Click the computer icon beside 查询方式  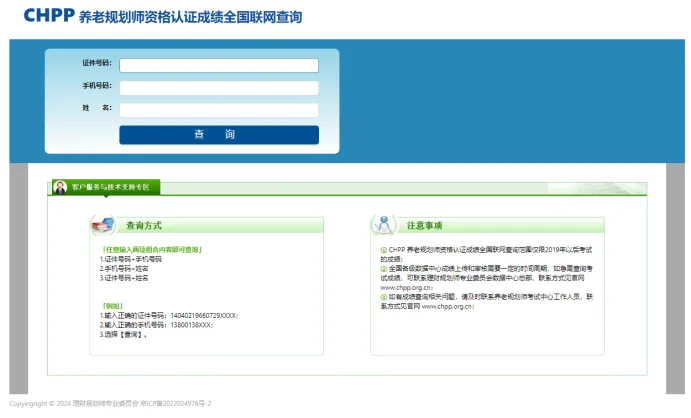click(x=103, y=224)
